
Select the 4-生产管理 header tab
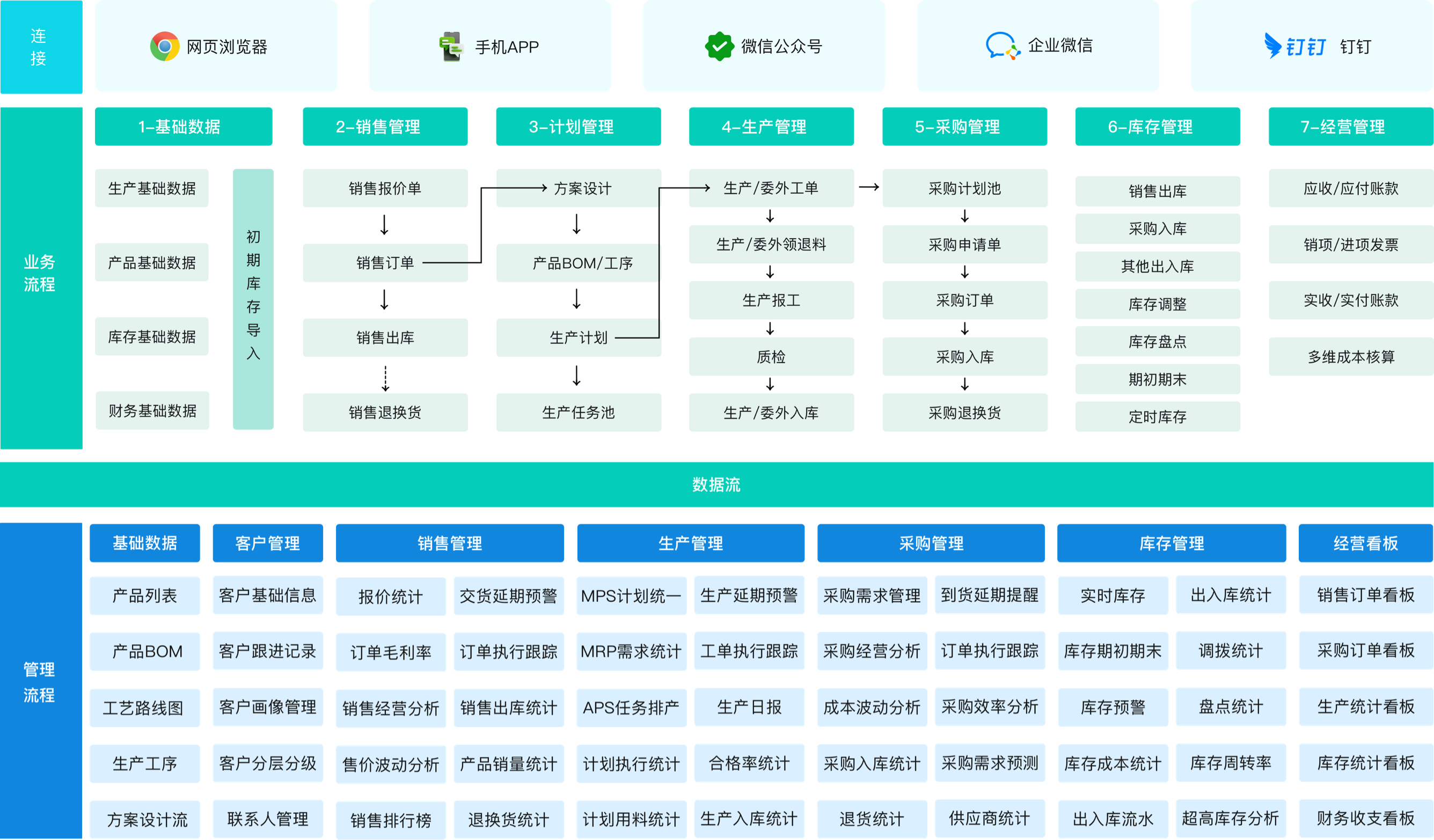coord(771,126)
